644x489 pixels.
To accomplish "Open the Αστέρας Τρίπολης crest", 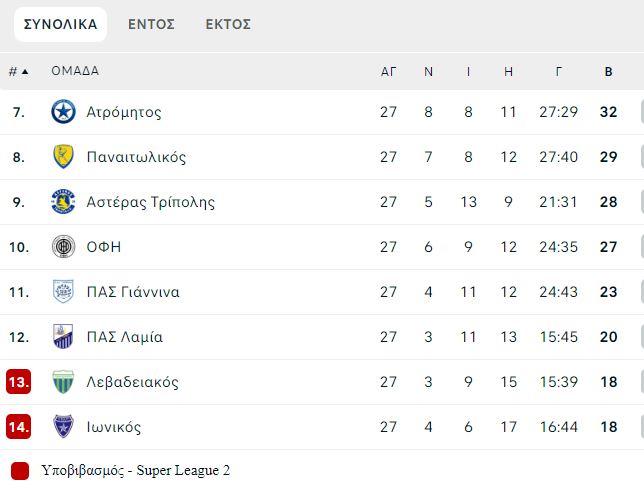I will 63,202.
